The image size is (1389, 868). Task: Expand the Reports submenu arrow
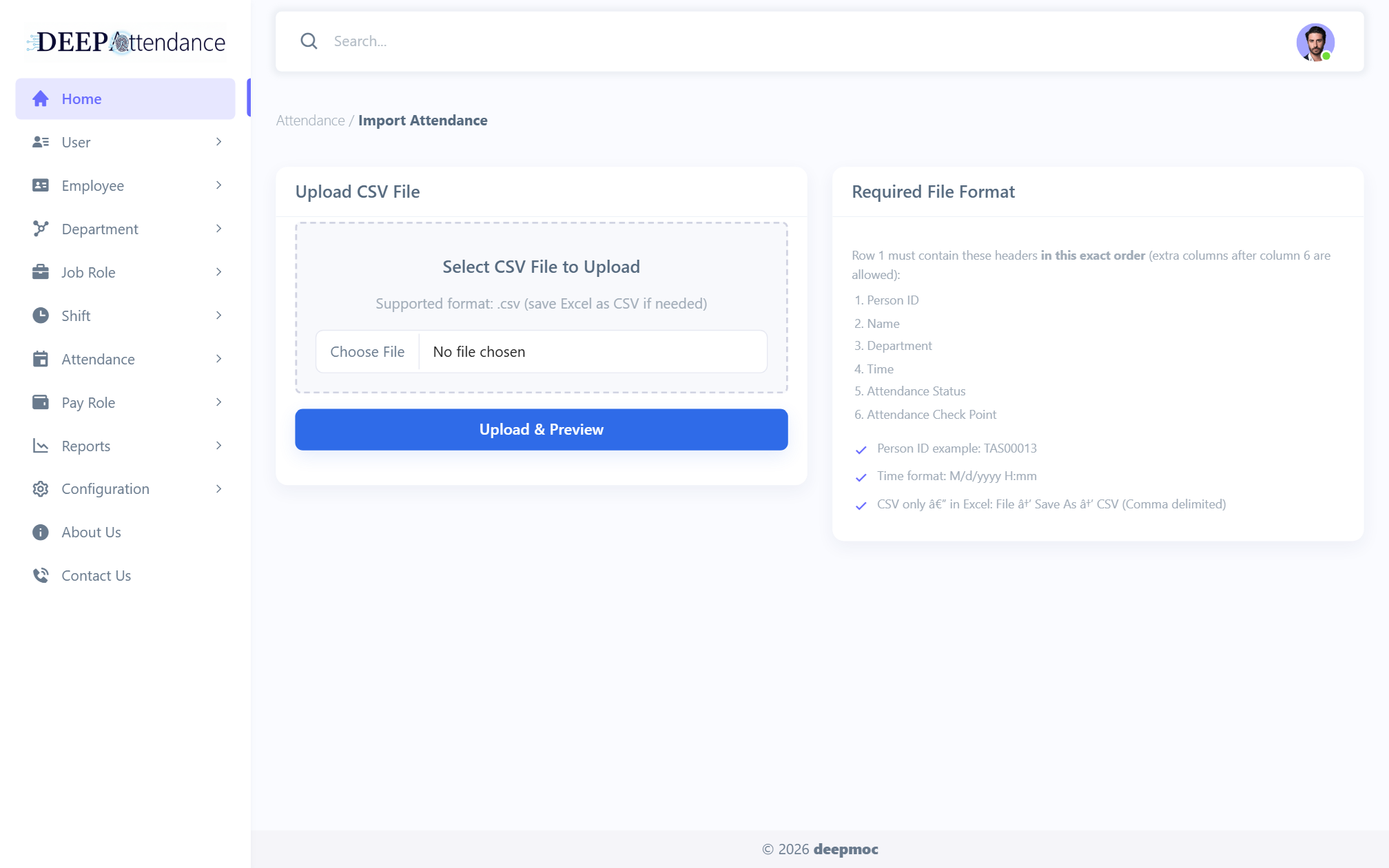[219, 446]
